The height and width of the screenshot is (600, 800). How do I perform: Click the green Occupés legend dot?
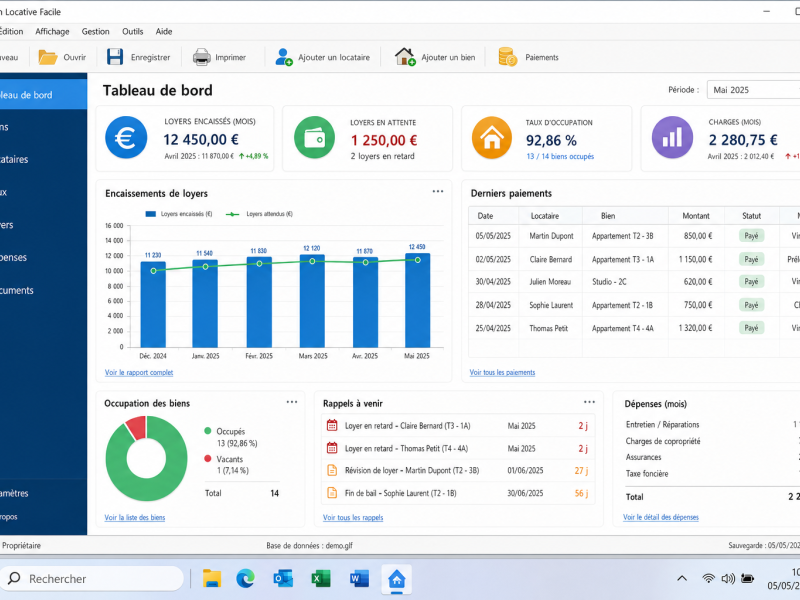point(208,431)
